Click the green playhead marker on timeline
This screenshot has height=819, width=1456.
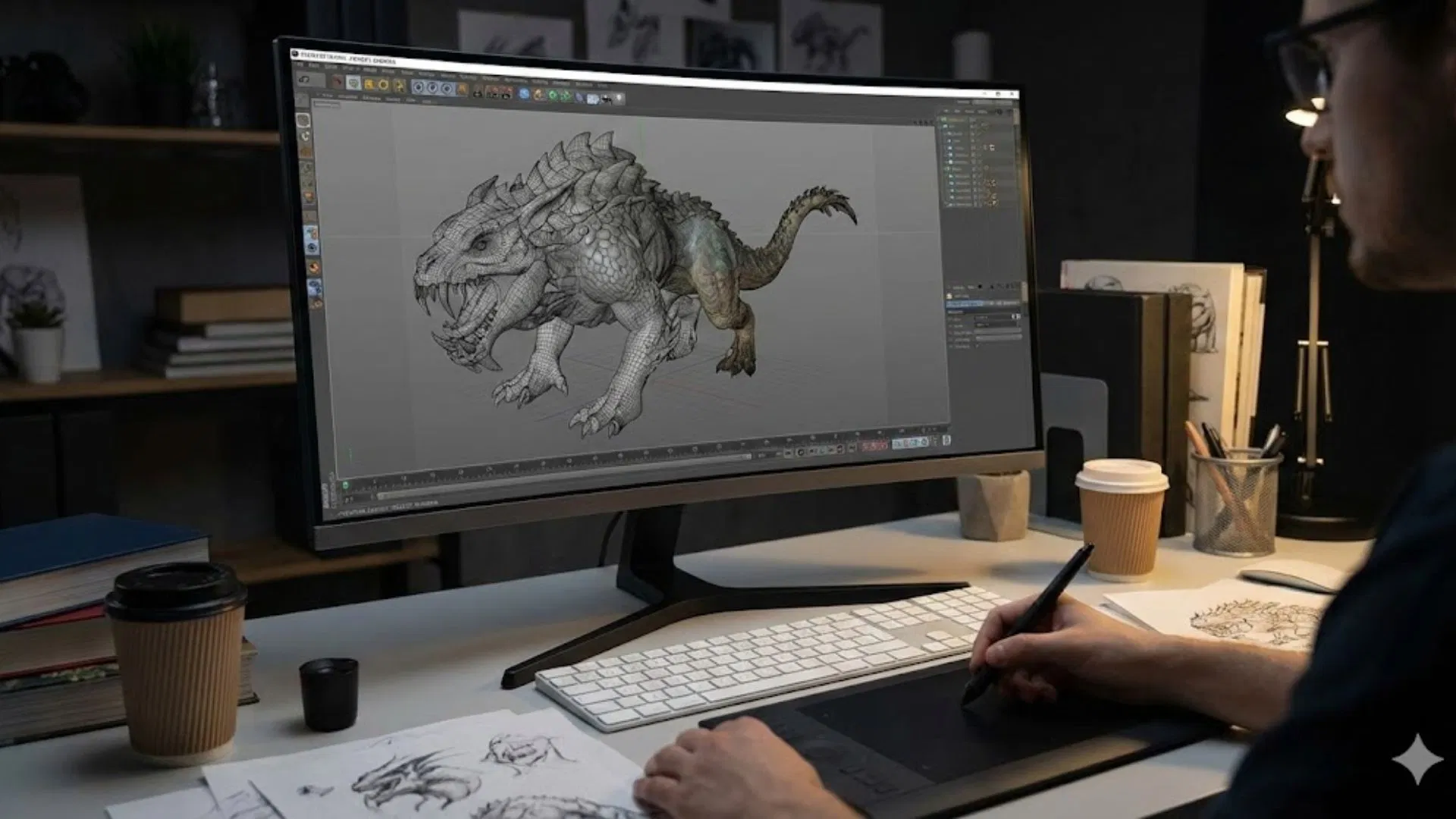pyautogui.click(x=346, y=485)
